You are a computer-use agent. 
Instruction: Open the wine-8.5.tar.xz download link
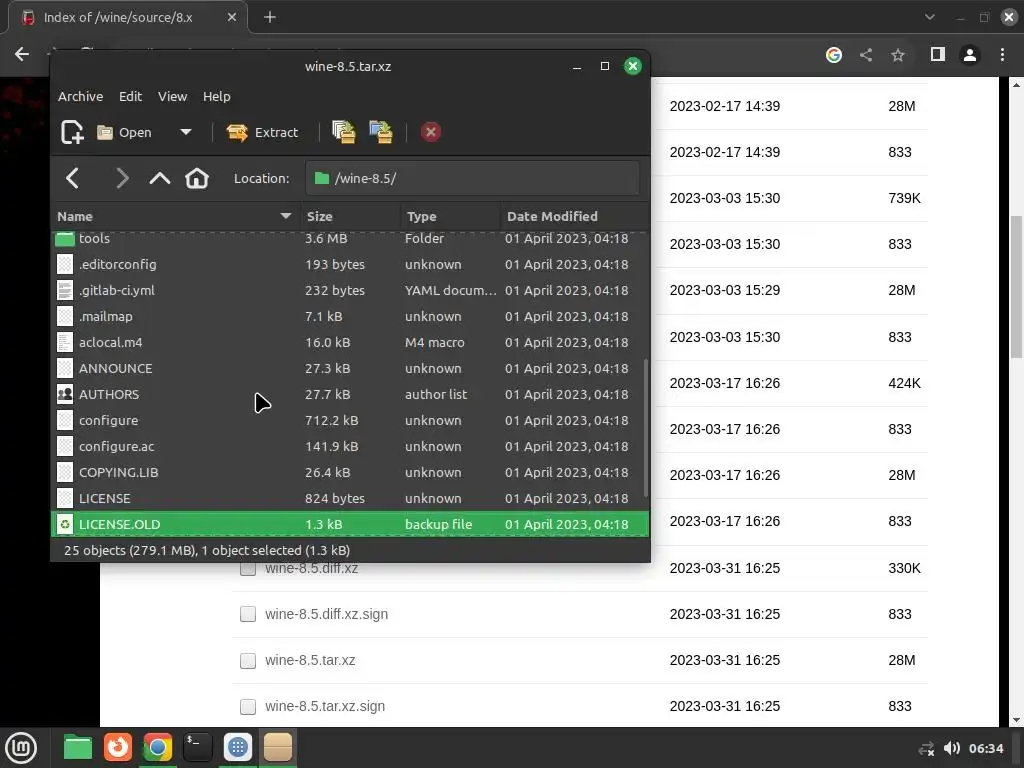click(x=310, y=660)
